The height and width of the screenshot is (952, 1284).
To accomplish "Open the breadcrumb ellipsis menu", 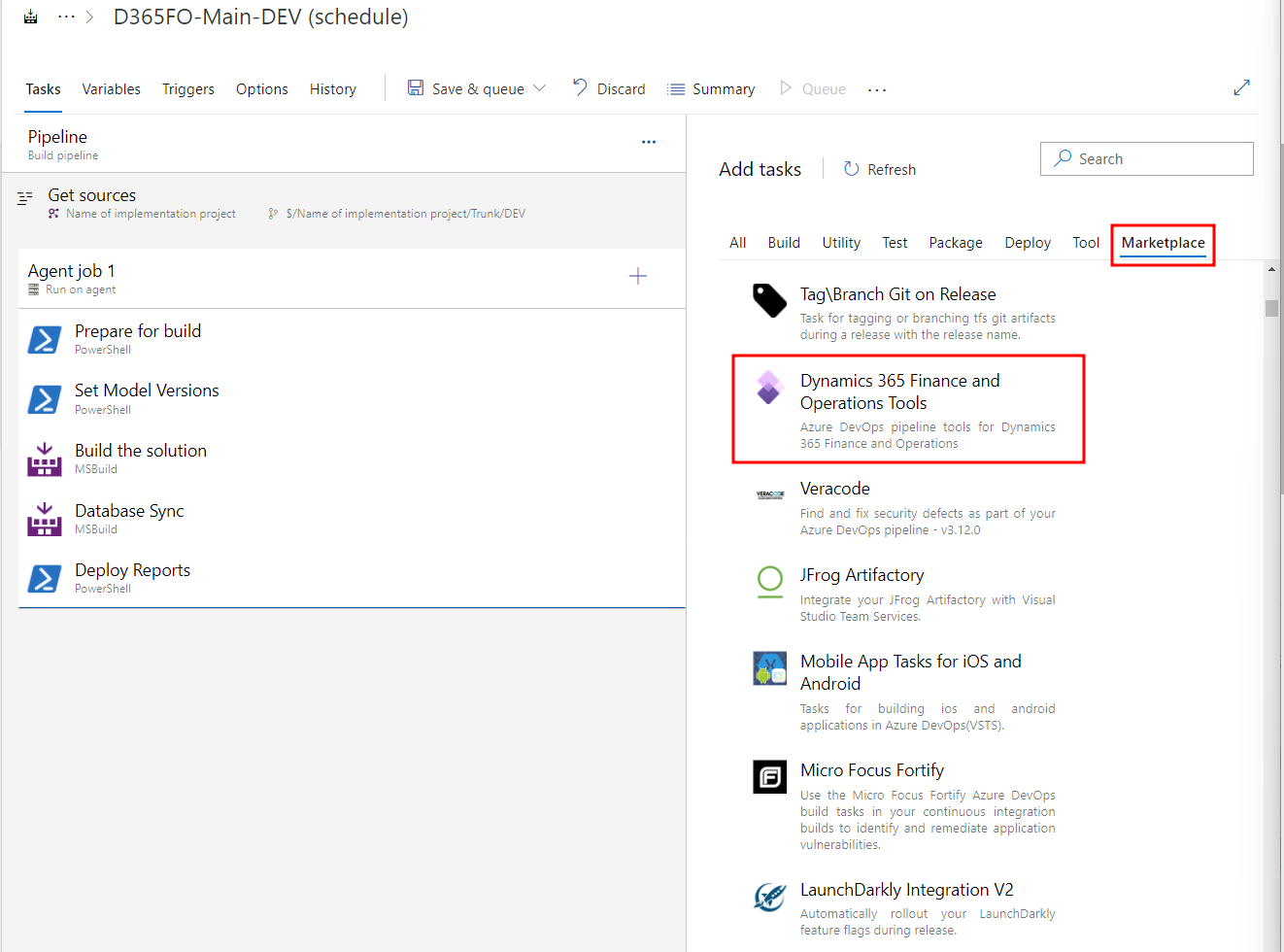I will pyautogui.click(x=63, y=16).
